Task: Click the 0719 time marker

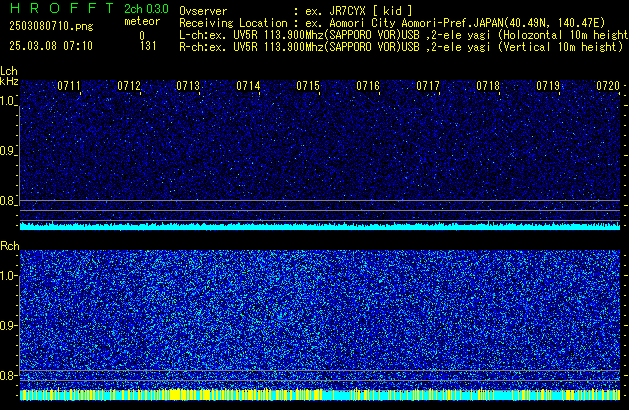Action: click(548, 86)
